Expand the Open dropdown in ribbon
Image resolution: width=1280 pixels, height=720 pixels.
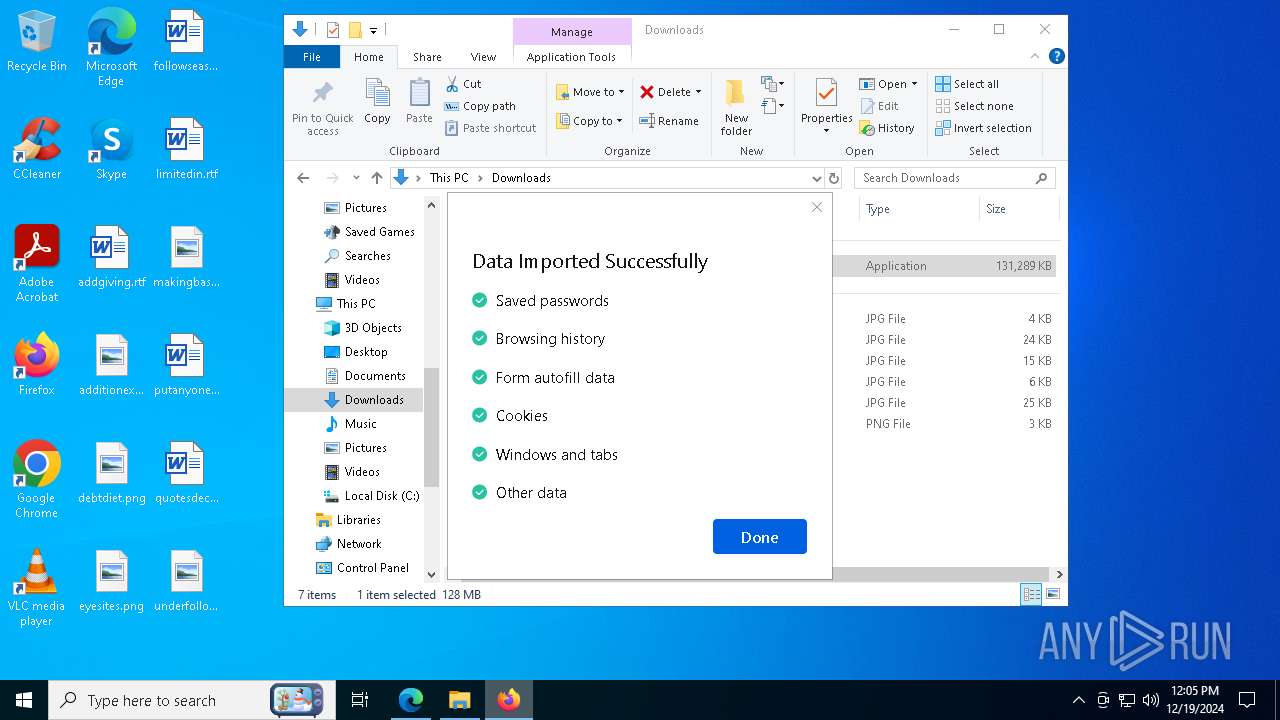coord(914,84)
